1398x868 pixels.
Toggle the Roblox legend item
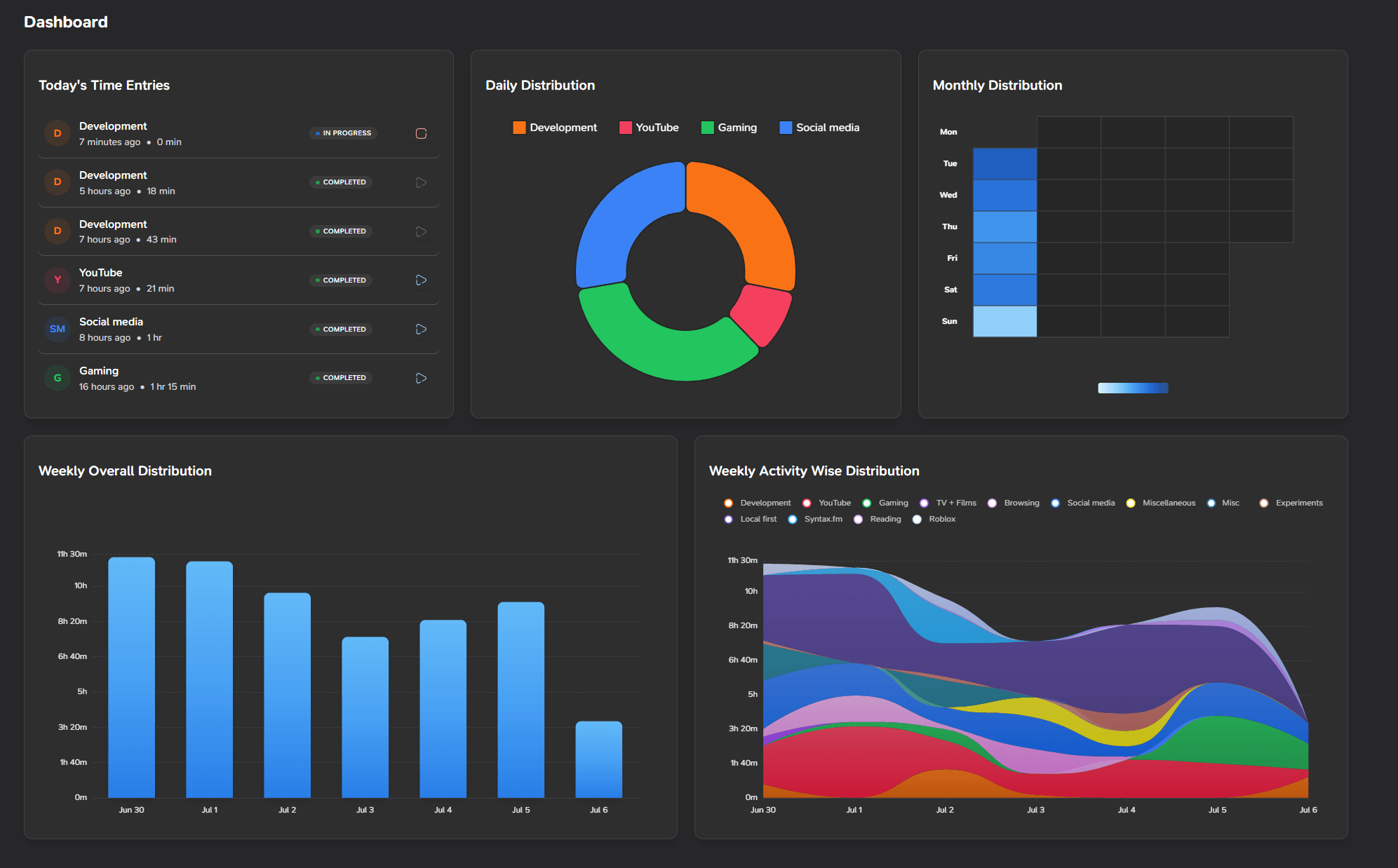coord(917,519)
